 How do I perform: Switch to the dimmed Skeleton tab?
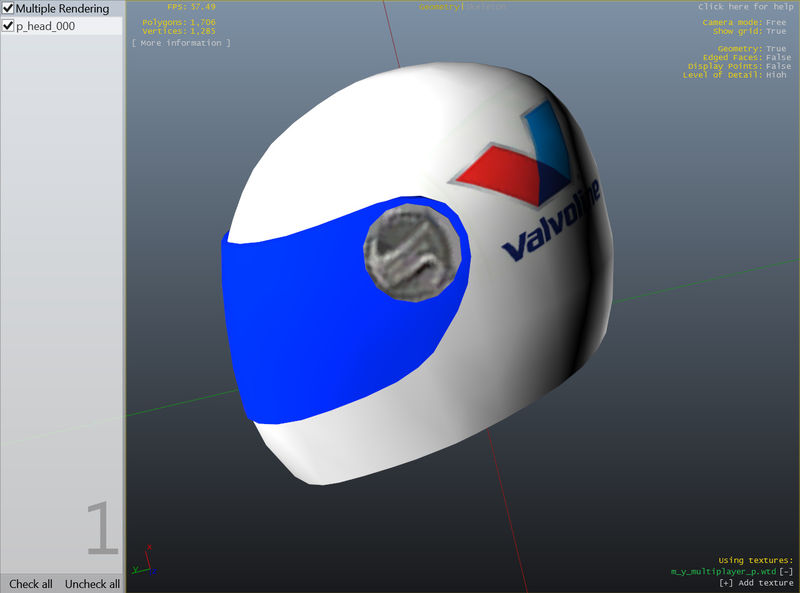pos(485,7)
